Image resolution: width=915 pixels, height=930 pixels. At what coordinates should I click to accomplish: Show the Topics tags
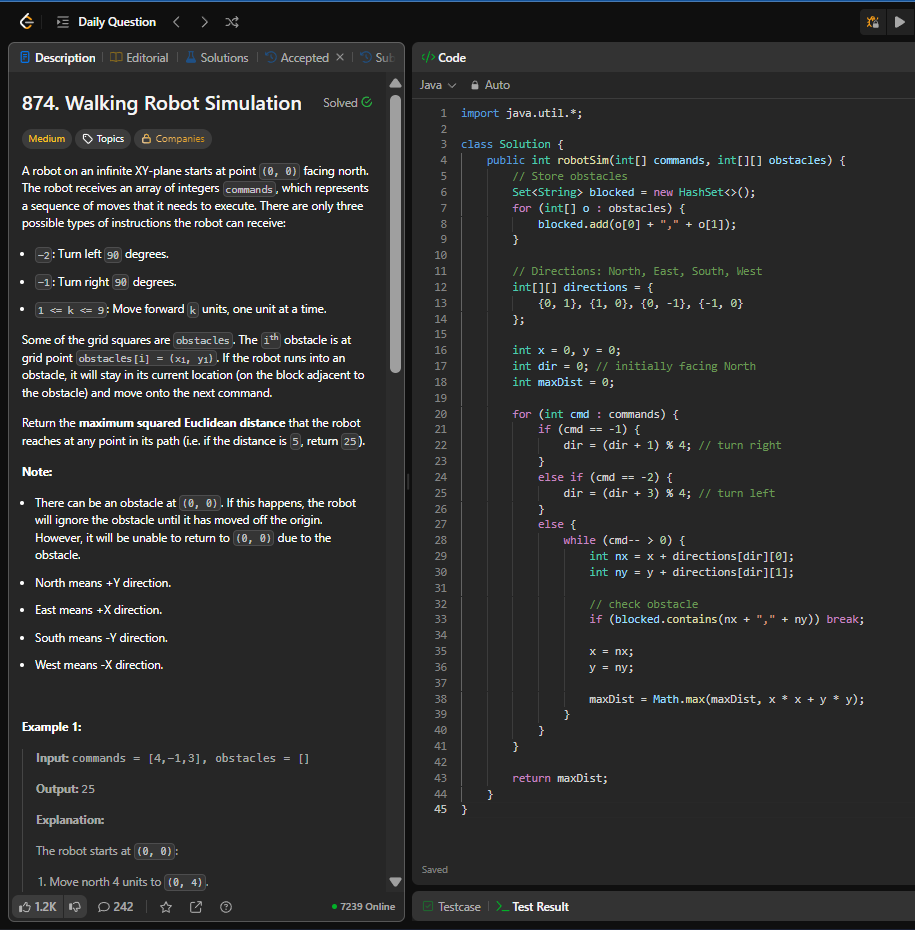pos(104,139)
